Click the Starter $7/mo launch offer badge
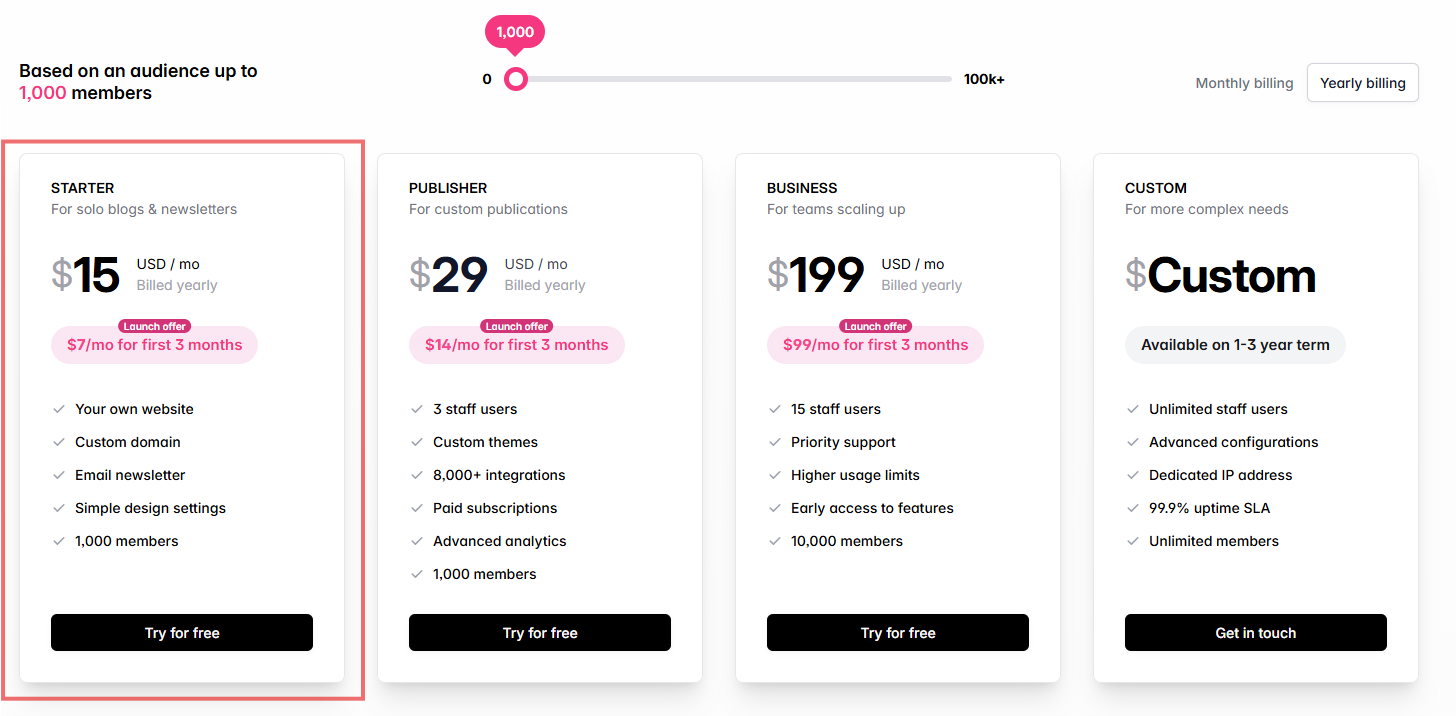This screenshot has height=716, width=1456. pyautogui.click(x=155, y=345)
